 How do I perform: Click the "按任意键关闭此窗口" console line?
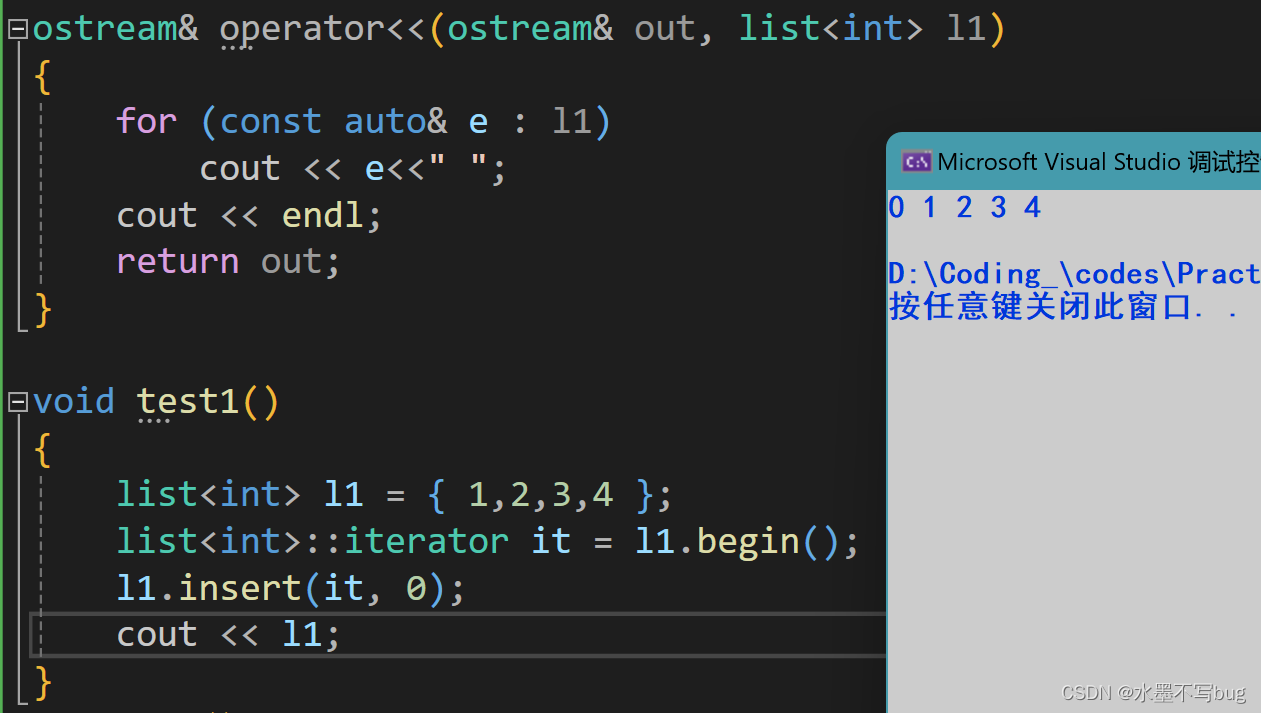point(1065,306)
